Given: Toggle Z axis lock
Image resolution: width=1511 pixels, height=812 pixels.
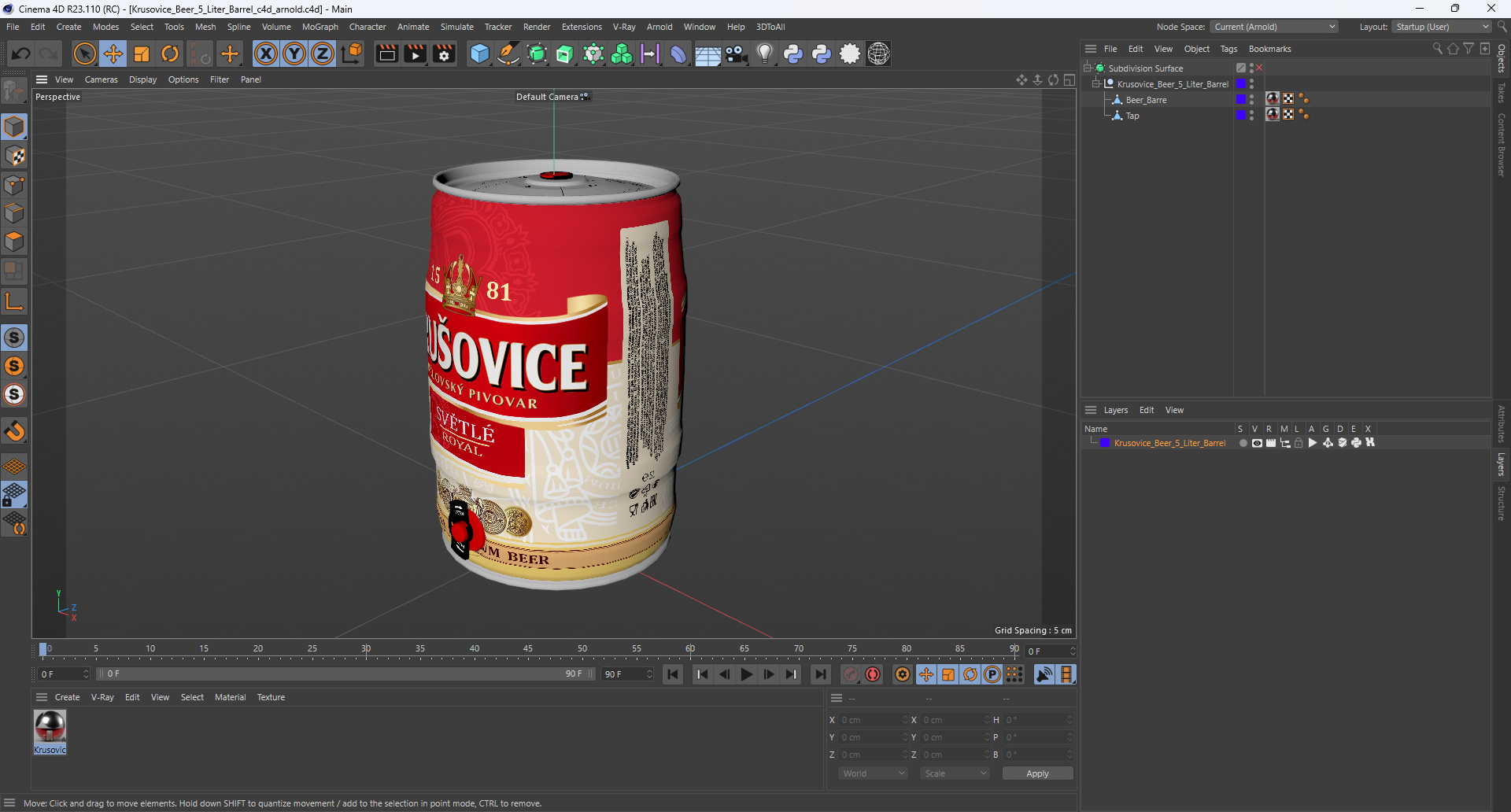Looking at the screenshot, I should point(323,54).
